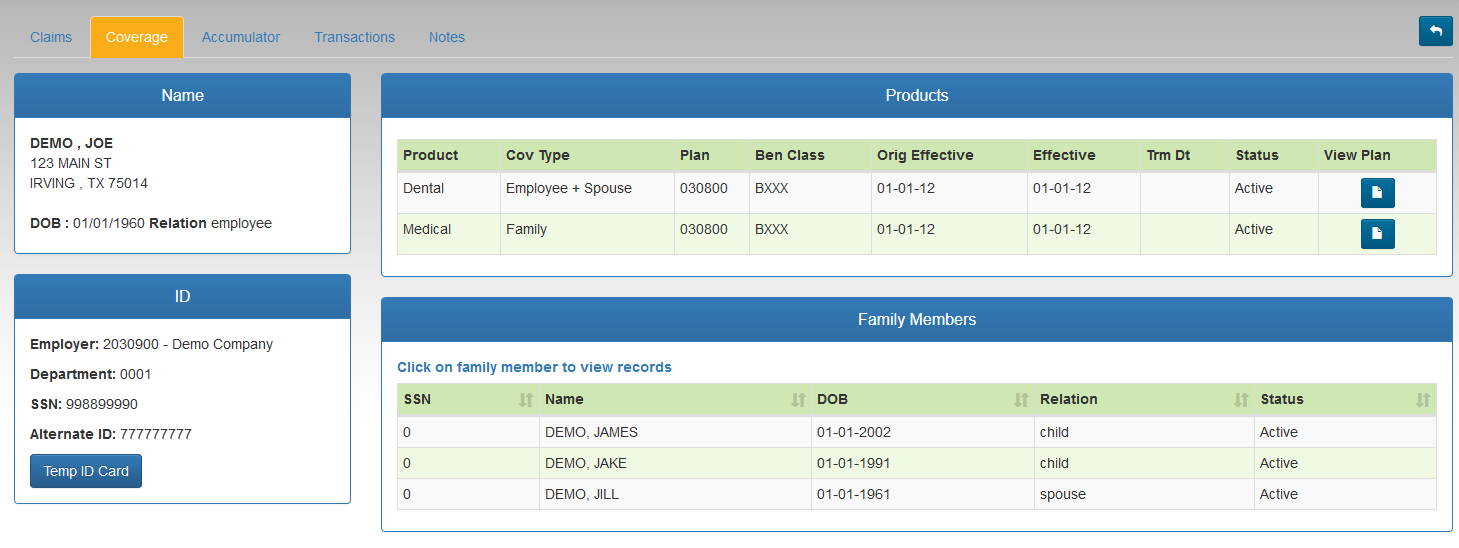Open records for DEMO, JAKE
This screenshot has height=548, width=1459.
pos(917,463)
